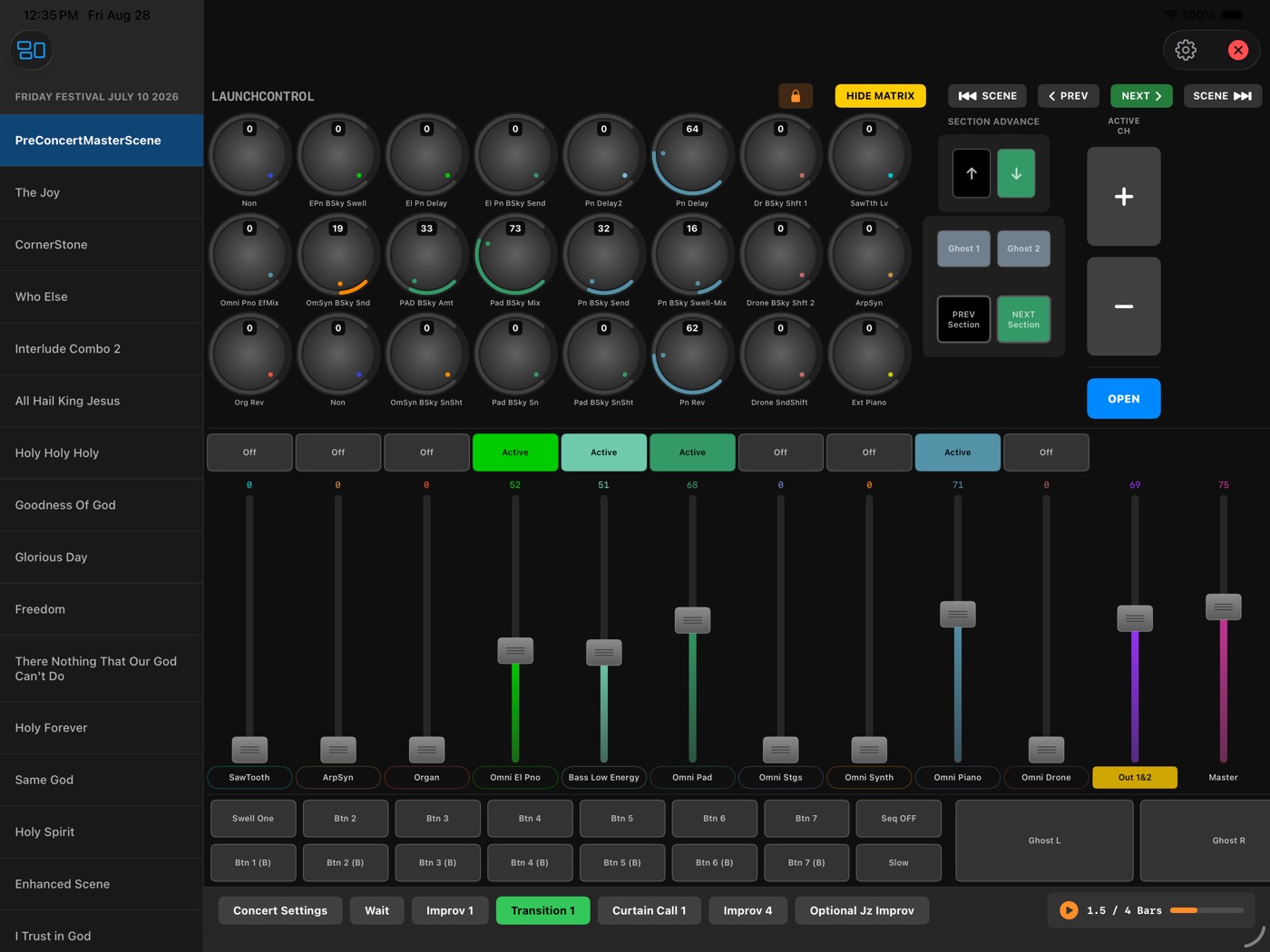Select The Joy song
Image resolution: width=1270 pixels, height=952 pixels.
tap(102, 192)
